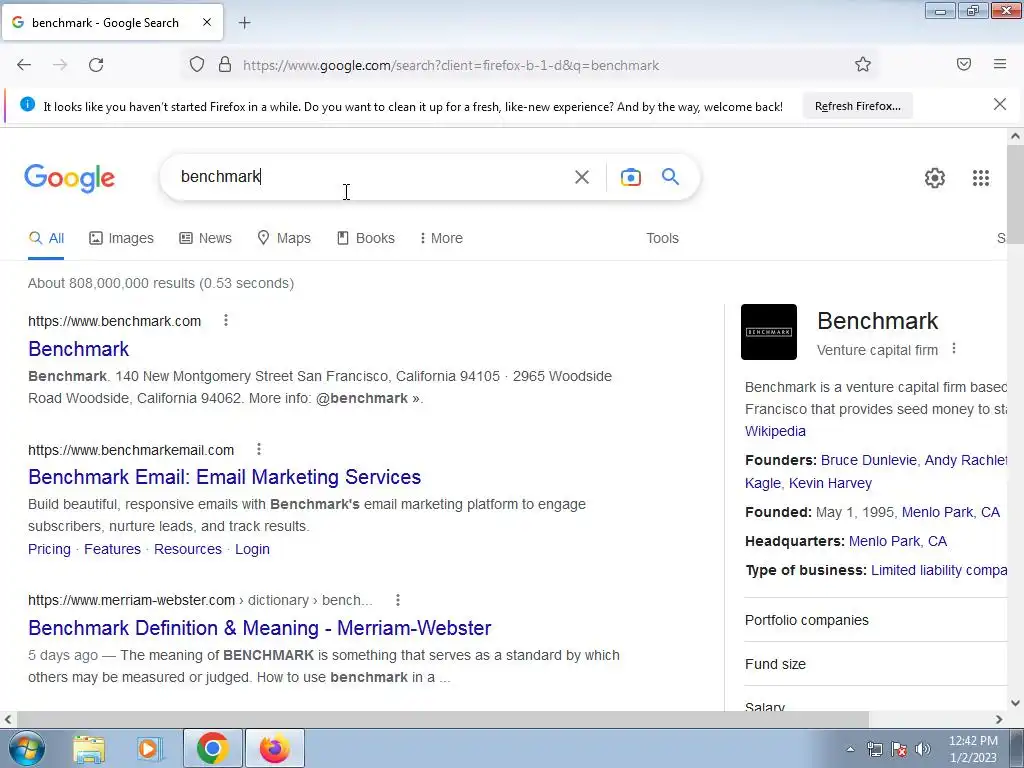The image size is (1024, 768).
Task: Close the benchmark - Google Search tab
Action: (206, 22)
